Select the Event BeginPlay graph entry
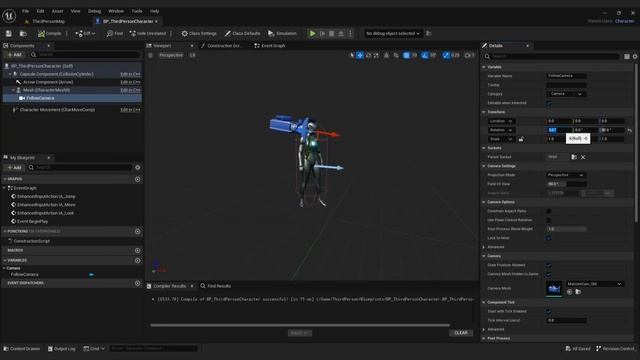Viewport: 640px width, 360px height. (x=32, y=221)
